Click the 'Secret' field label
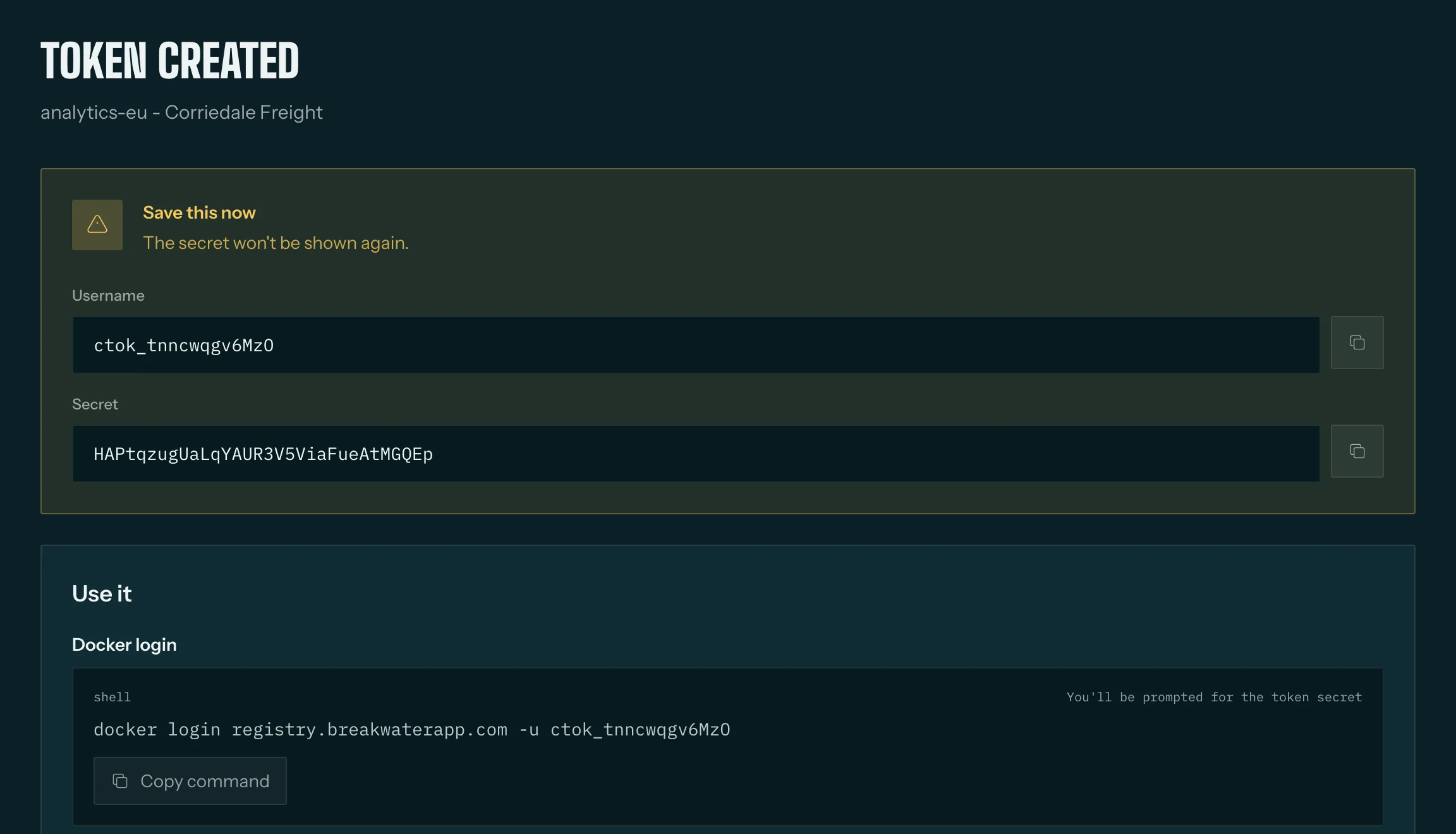This screenshot has width=1456, height=834. click(95, 404)
